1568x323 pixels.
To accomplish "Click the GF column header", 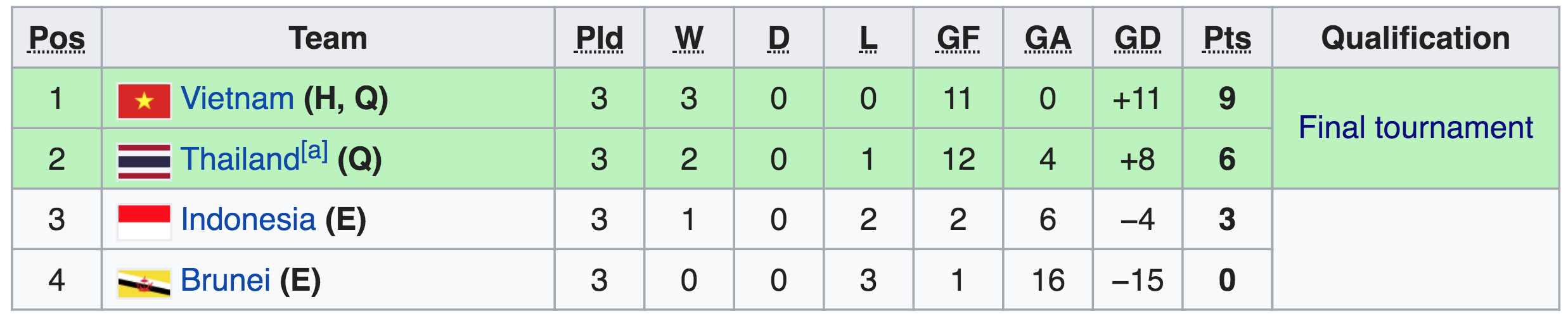I will (958, 39).
